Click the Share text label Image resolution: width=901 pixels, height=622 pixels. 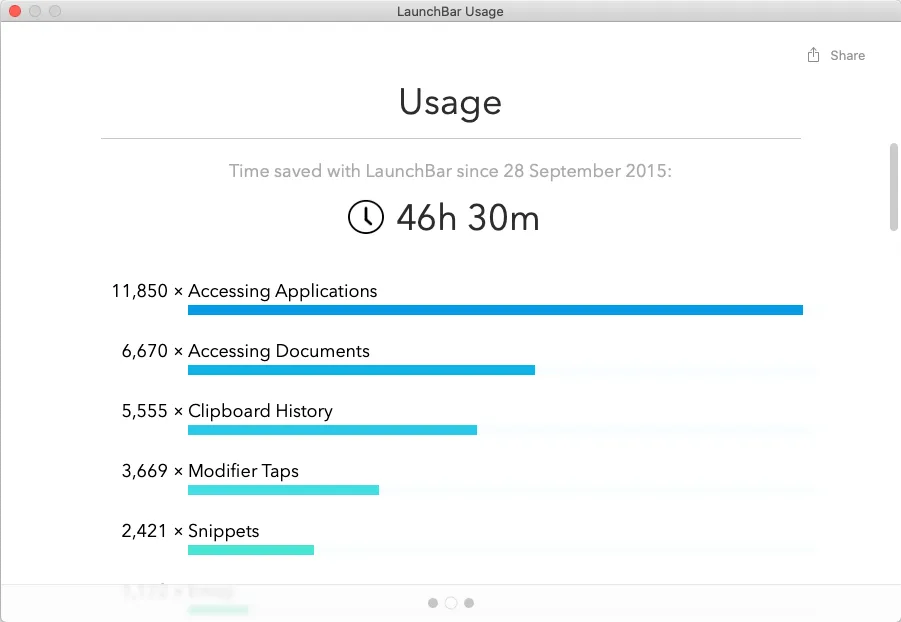[x=848, y=56]
